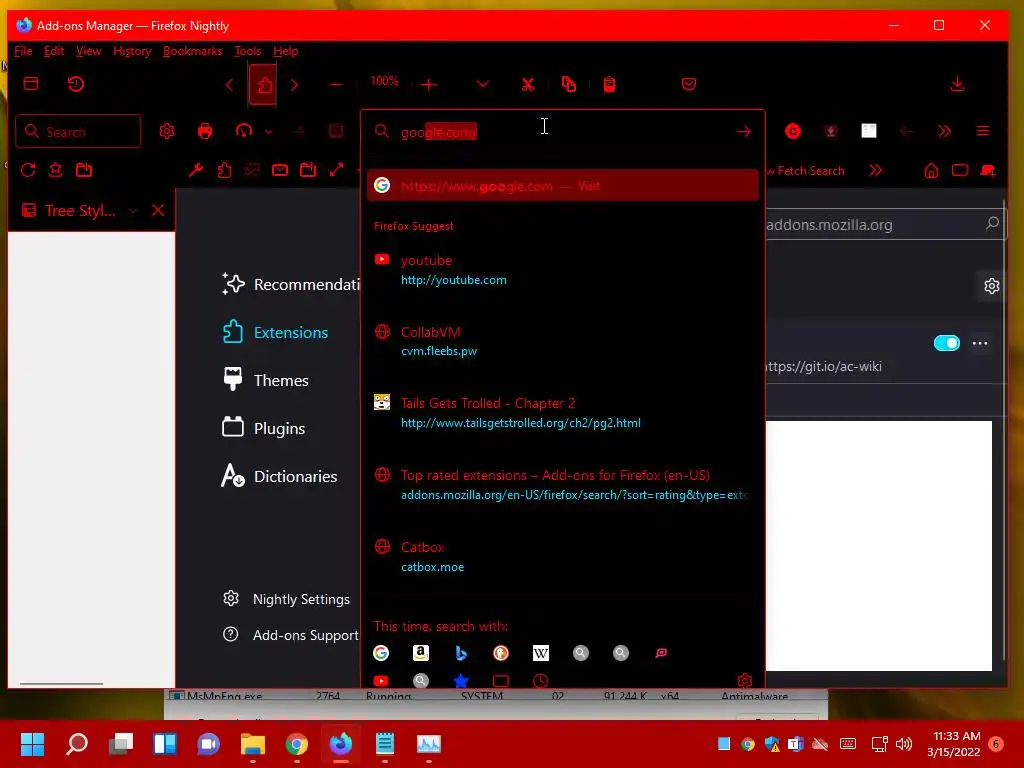Image resolution: width=1024 pixels, height=768 pixels.
Task: Open the File menu
Action: pyautogui.click(x=23, y=51)
